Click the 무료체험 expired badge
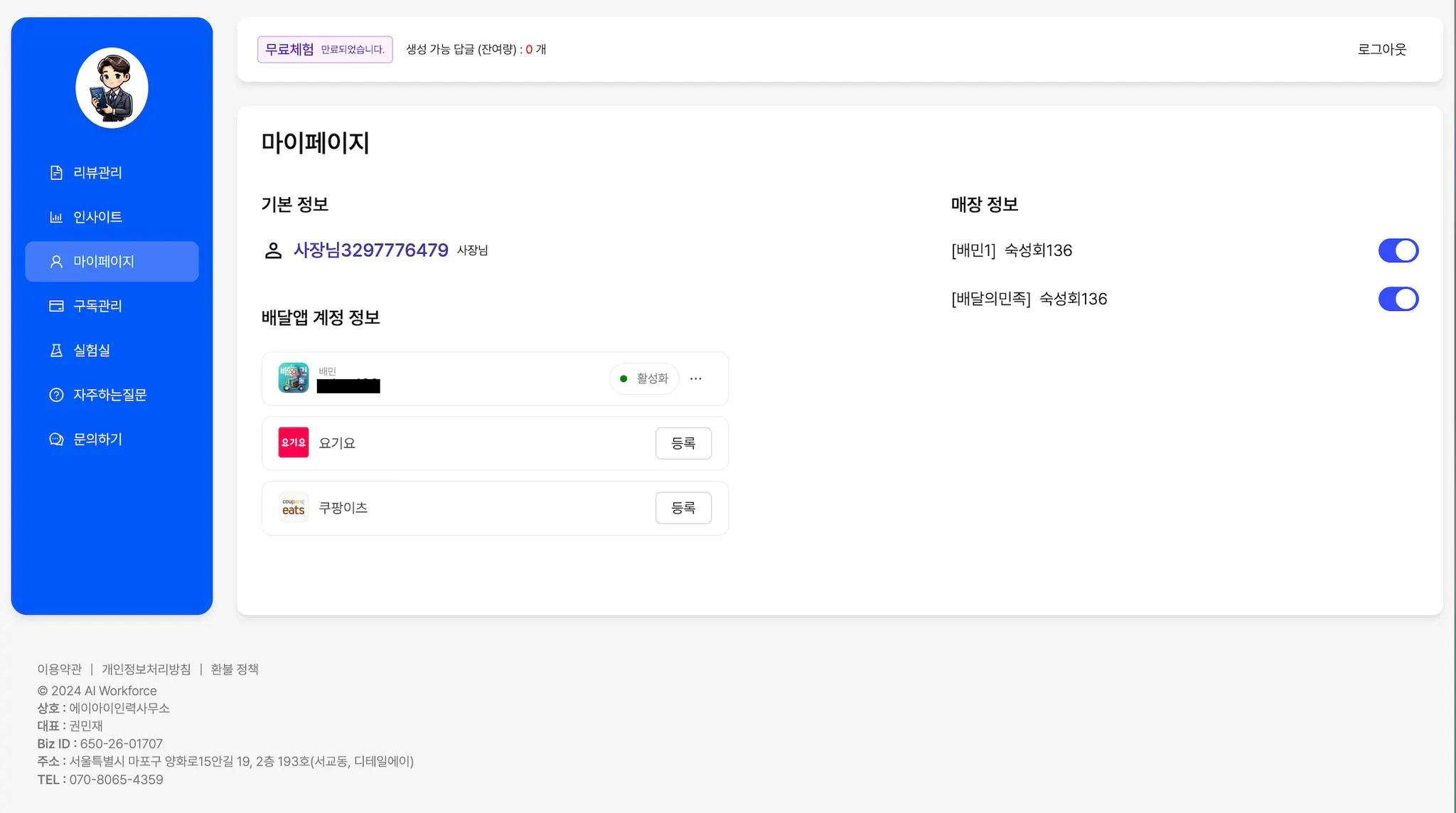This screenshot has width=1456, height=813. pos(324,49)
